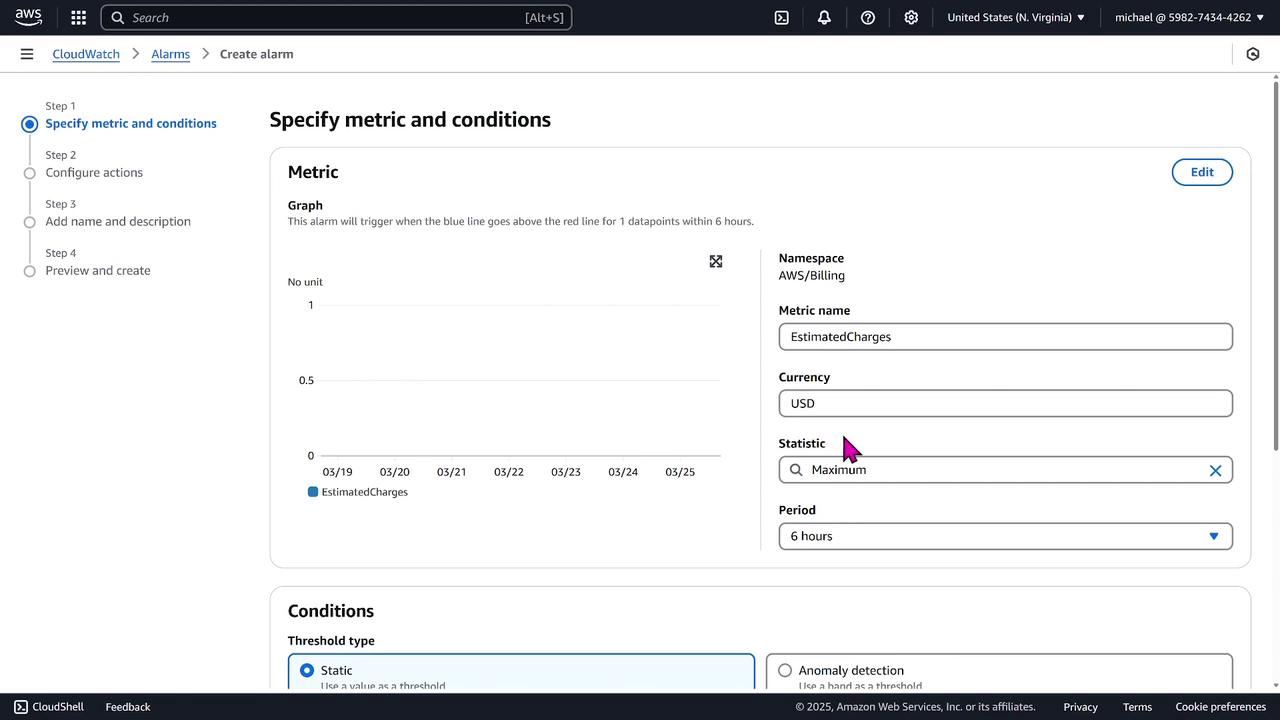Select the Anomaly detection threshold type
This screenshot has width=1280, height=720.
785,670
